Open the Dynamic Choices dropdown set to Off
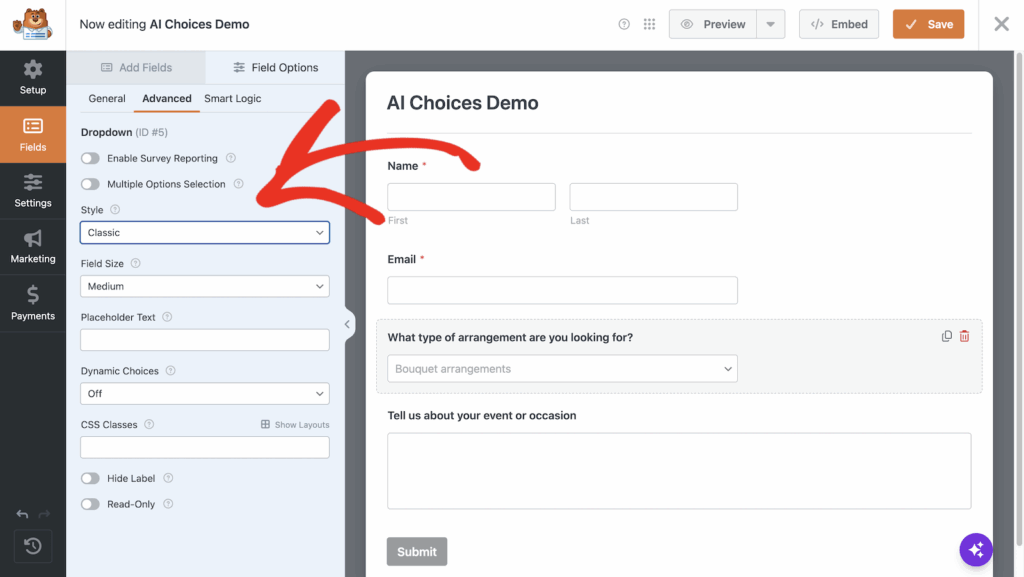The image size is (1024, 577). (205, 394)
